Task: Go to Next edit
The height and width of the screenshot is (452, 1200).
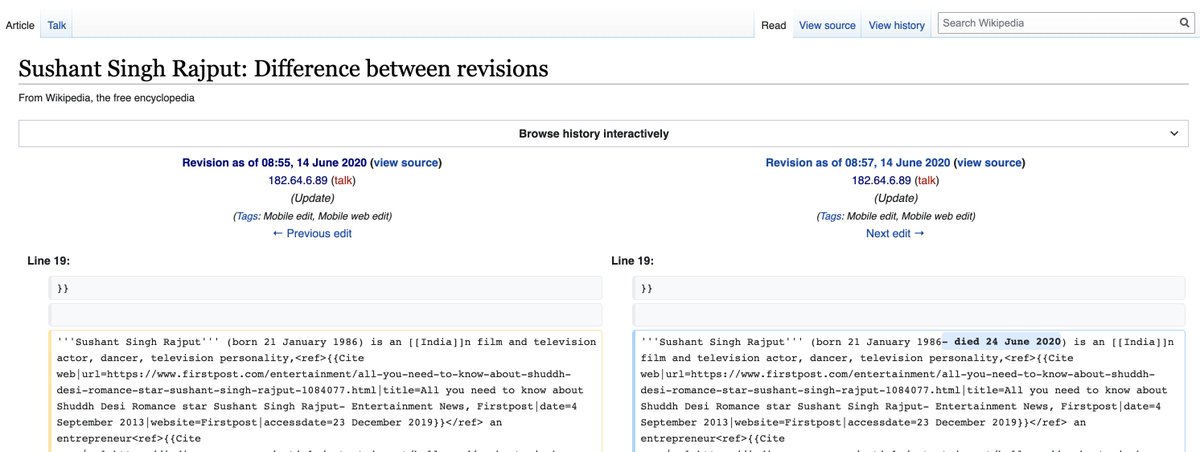Action: coord(895,233)
